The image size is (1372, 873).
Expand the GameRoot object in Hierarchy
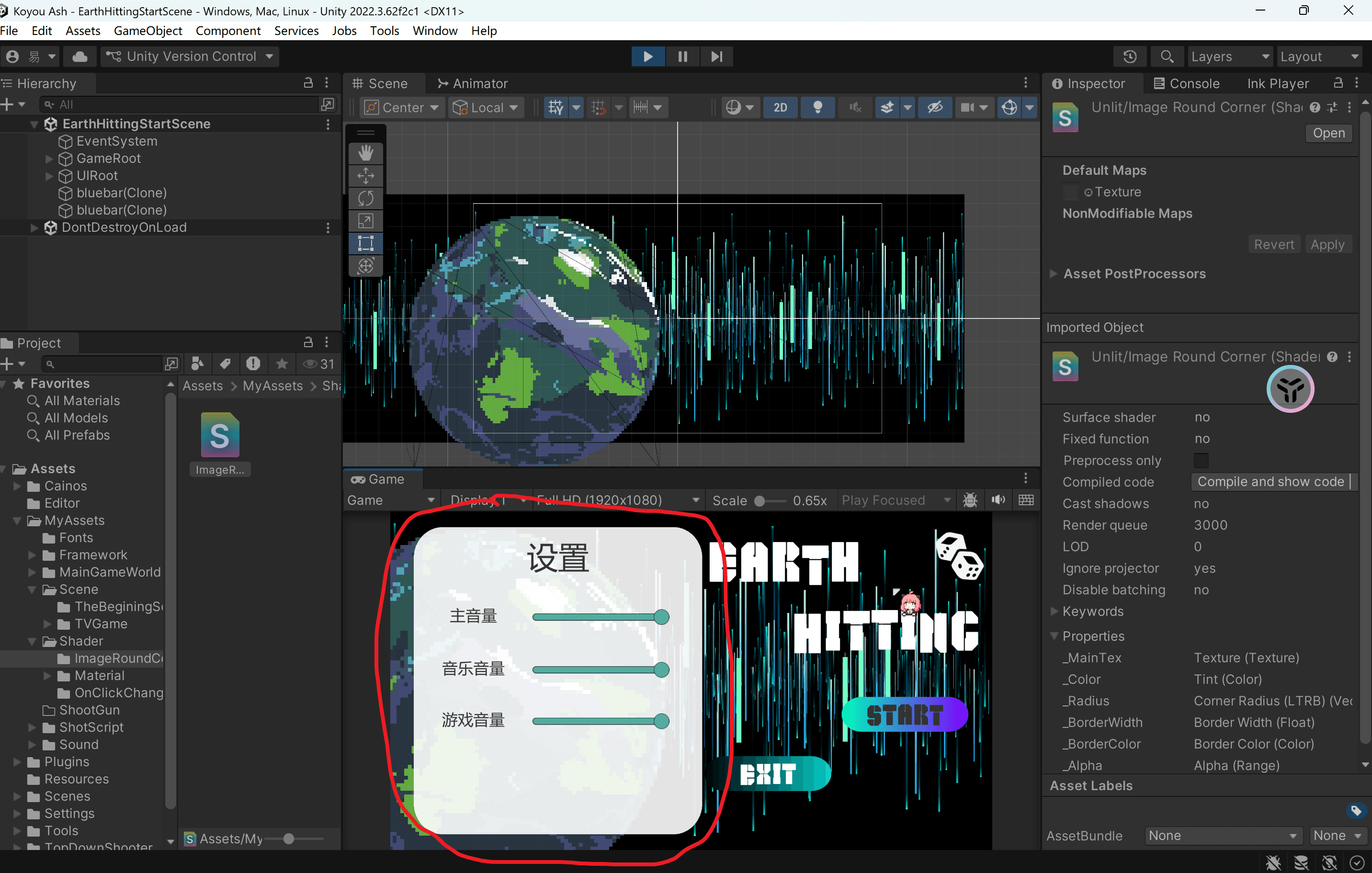[x=49, y=159]
